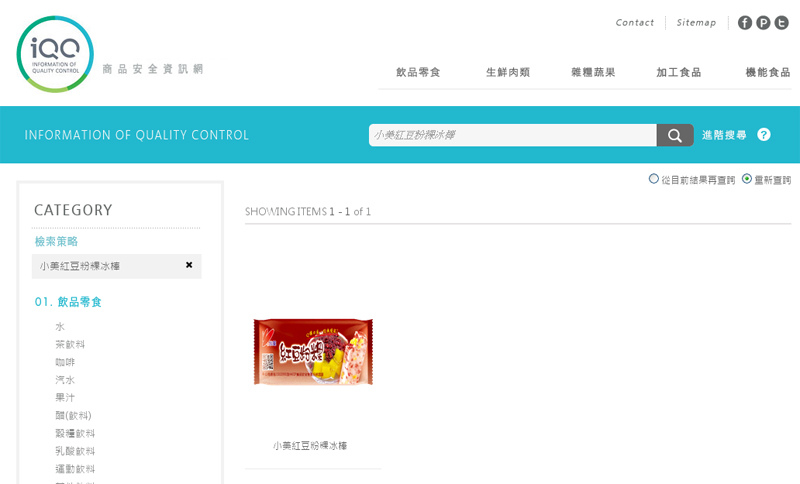Select the 水 subcategory

60,326
